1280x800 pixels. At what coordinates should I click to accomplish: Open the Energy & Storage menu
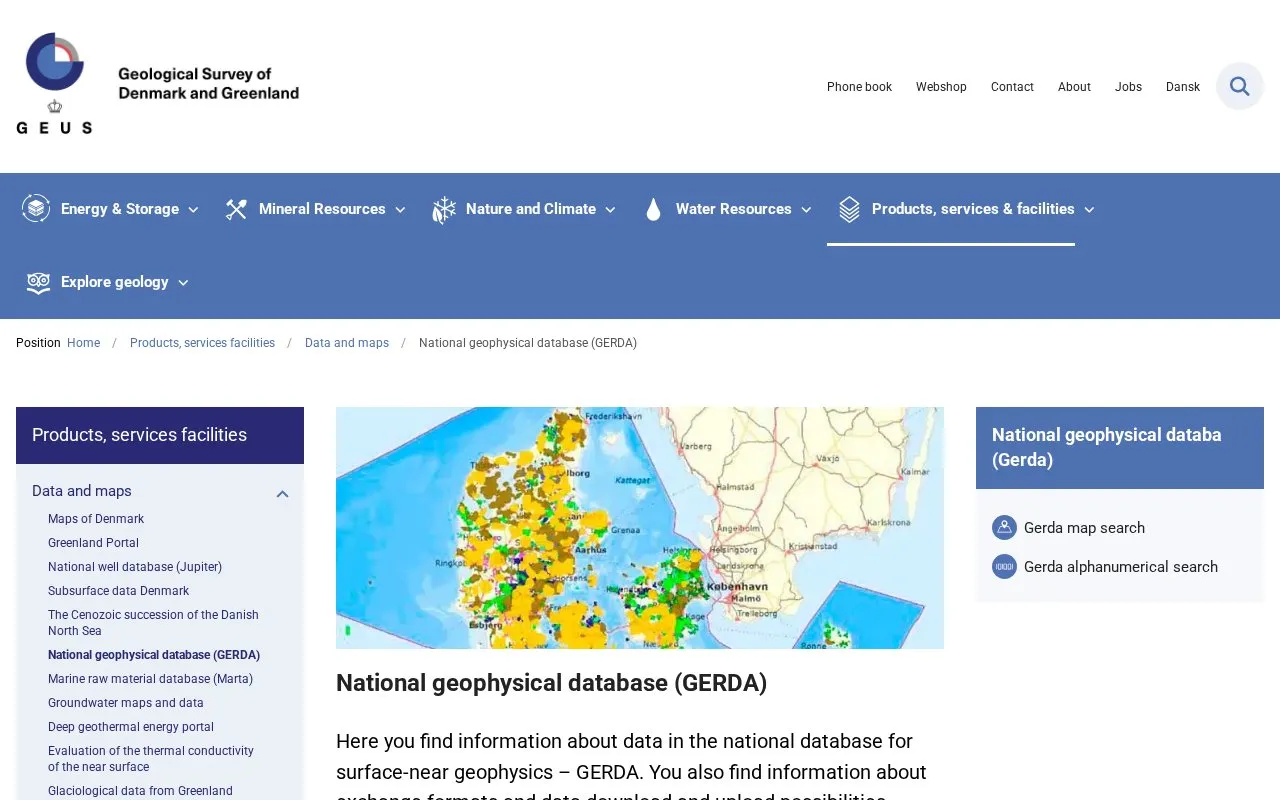(x=120, y=209)
